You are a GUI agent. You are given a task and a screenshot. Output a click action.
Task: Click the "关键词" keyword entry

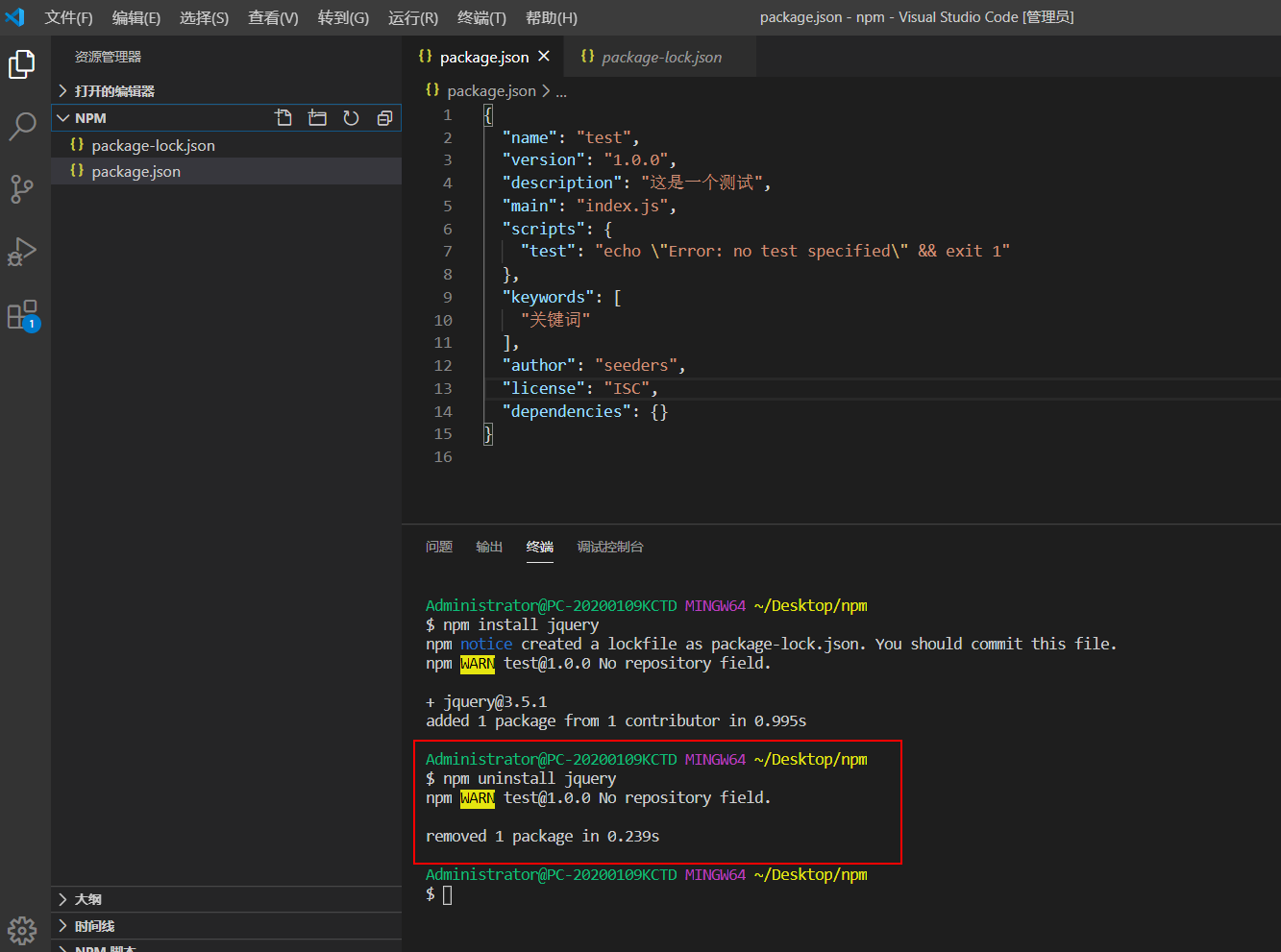point(554,320)
